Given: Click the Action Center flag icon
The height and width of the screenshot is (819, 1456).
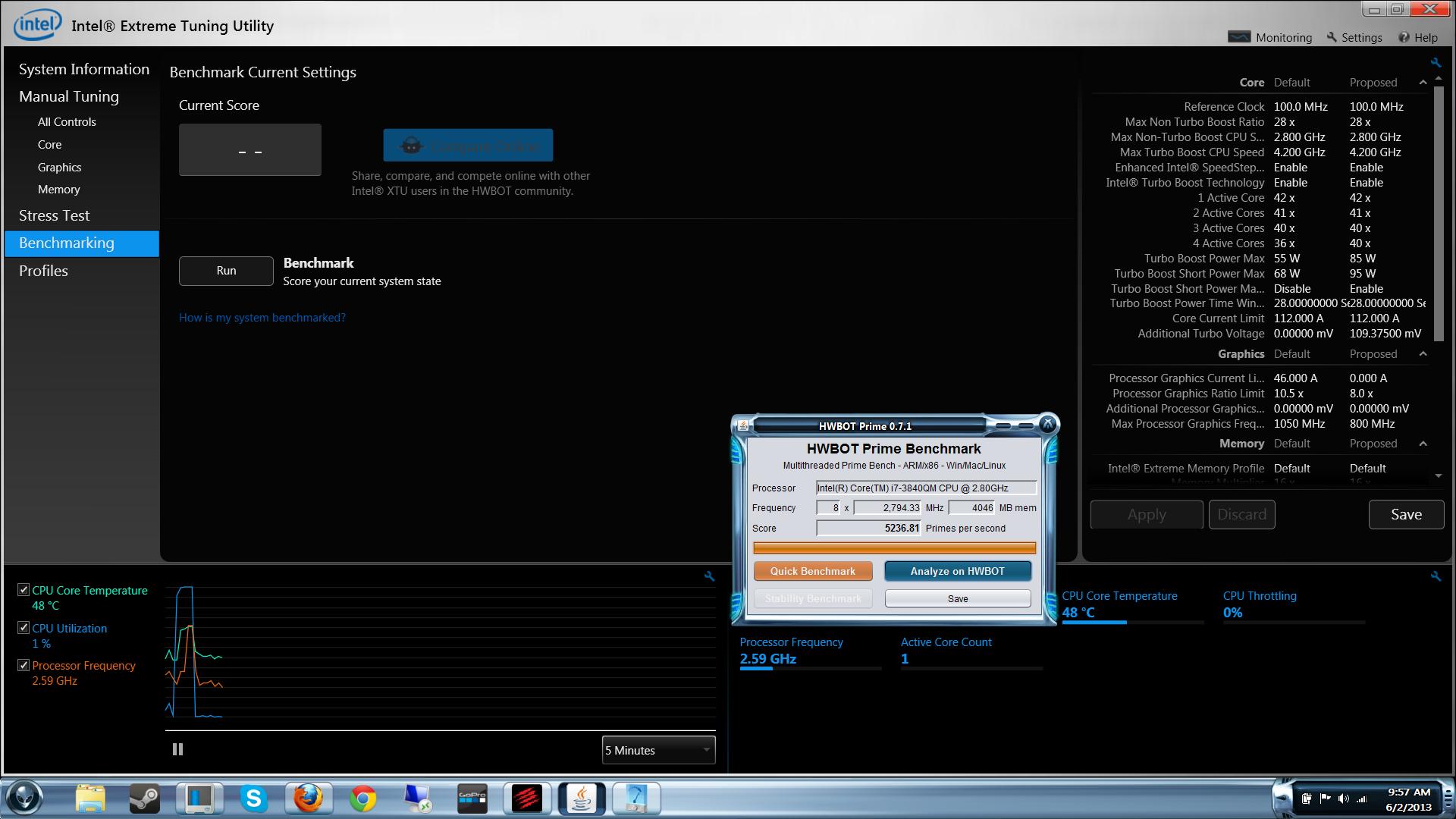Looking at the screenshot, I should [1326, 799].
